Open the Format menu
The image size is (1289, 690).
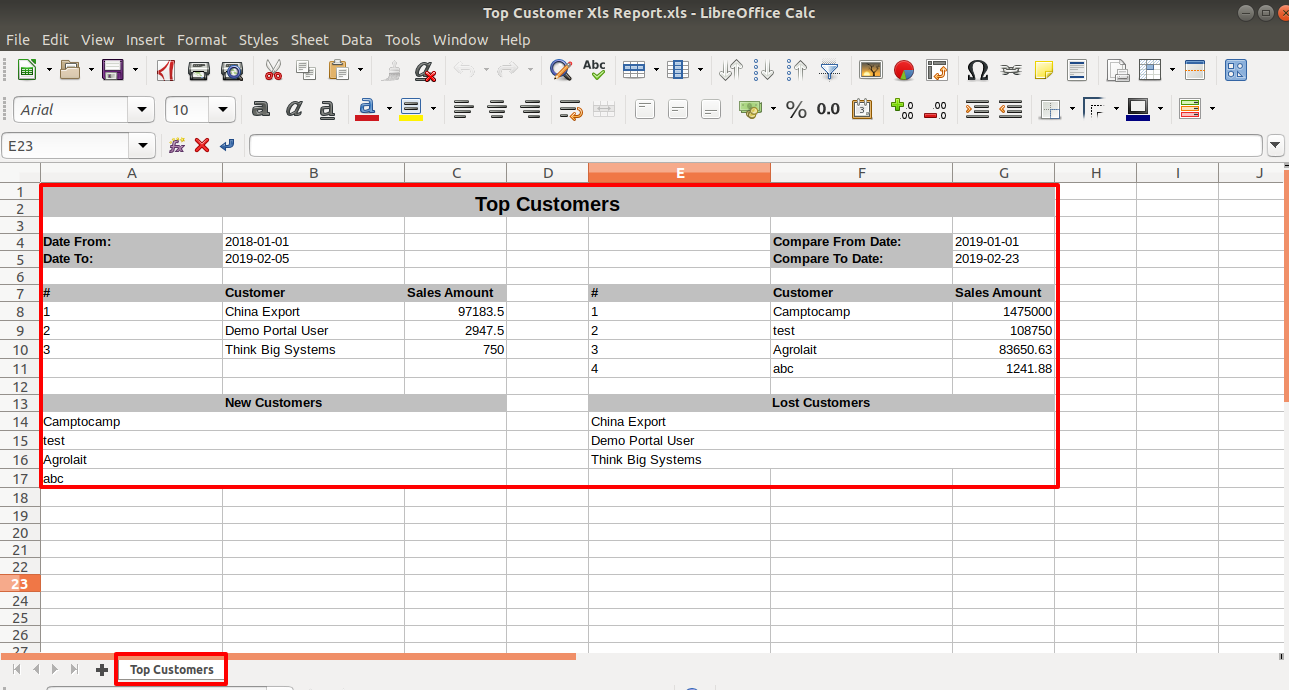(x=202, y=40)
